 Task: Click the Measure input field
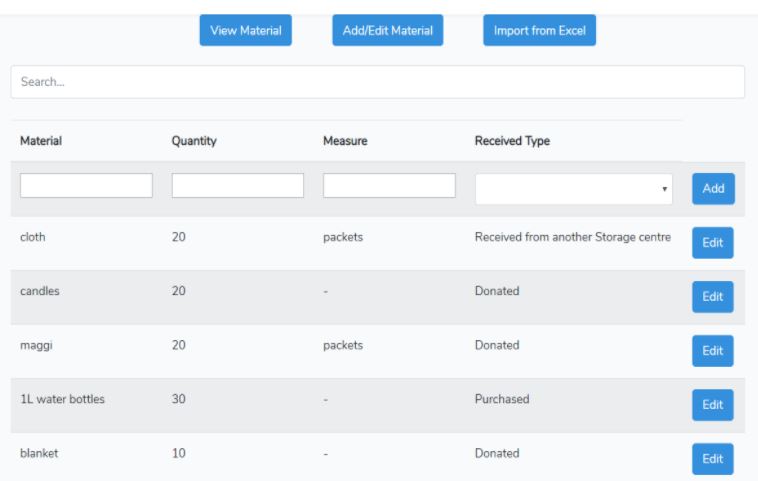[389, 186]
